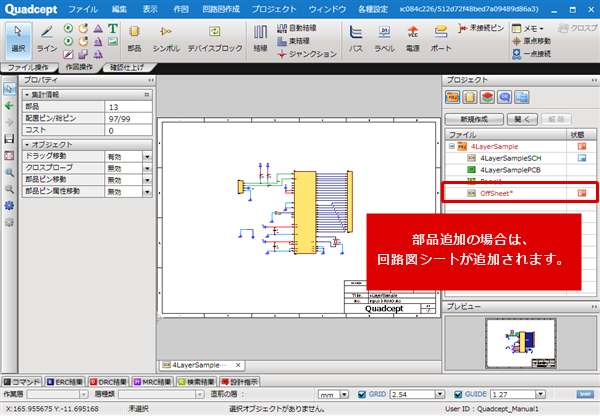Viewport: 600px width, 416px height.
Task: Select the バス bus tool
Action: click(355, 40)
